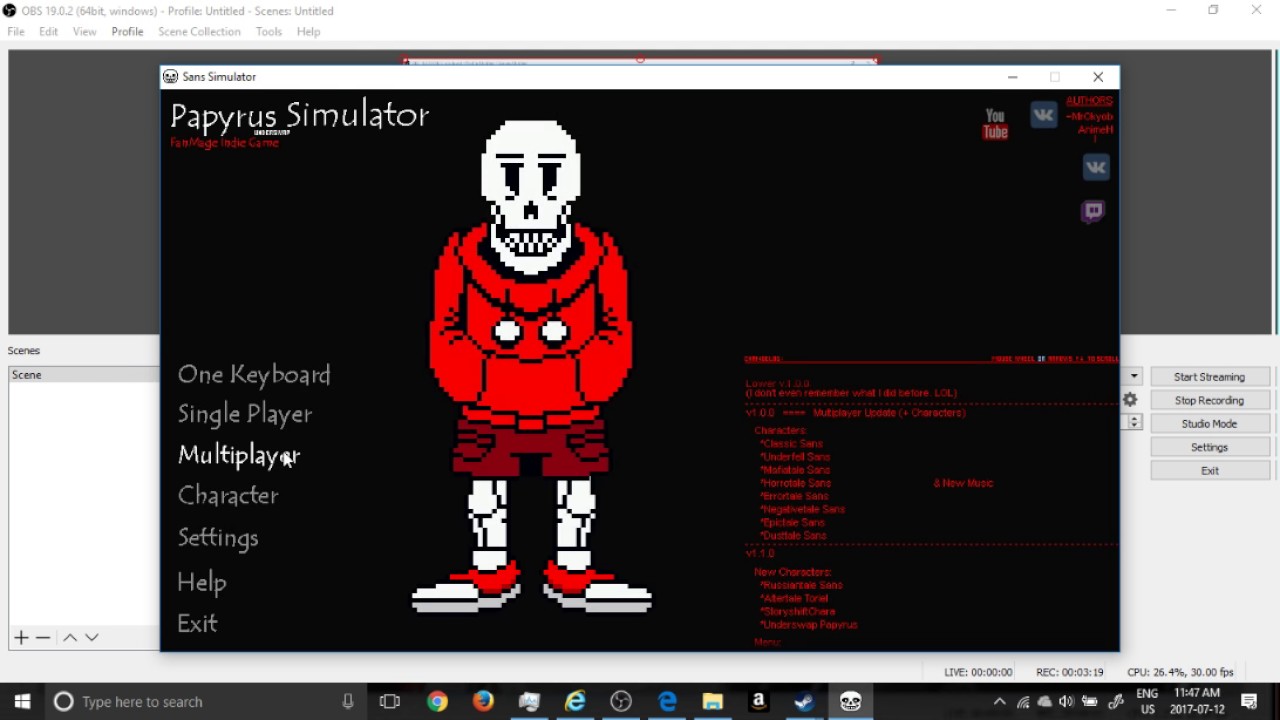Select the Scene entry in Scenes list
Image resolution: width=1280 pixels, height=720 pixels.
(84, 375)
